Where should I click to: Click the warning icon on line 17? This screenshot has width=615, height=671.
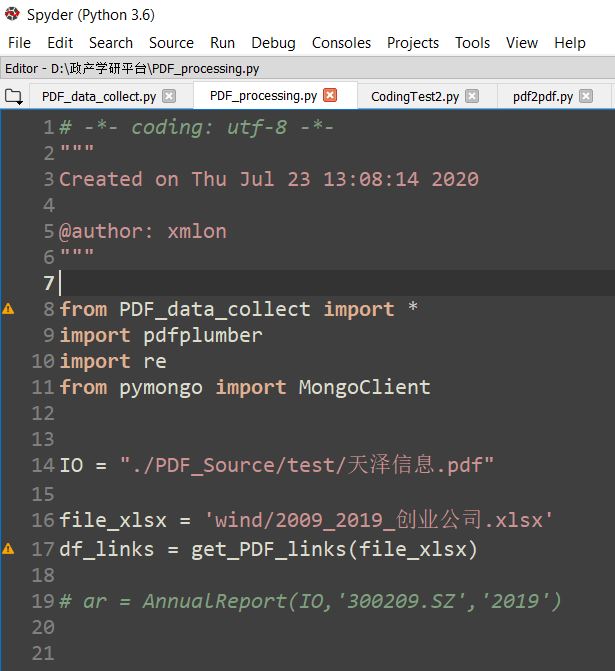(x=8, y=549)
